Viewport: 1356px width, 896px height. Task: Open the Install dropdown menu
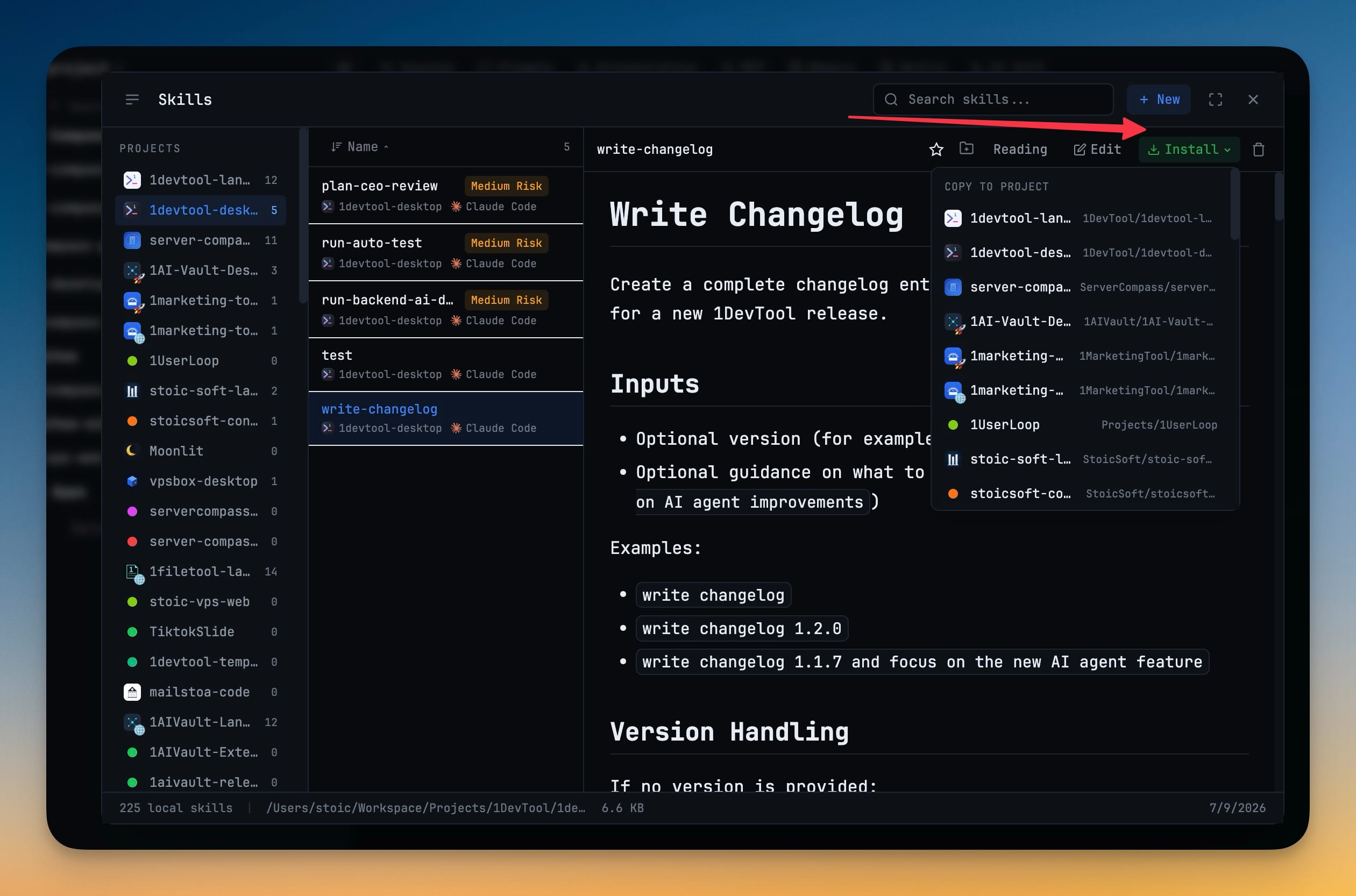coord(1189,149)
